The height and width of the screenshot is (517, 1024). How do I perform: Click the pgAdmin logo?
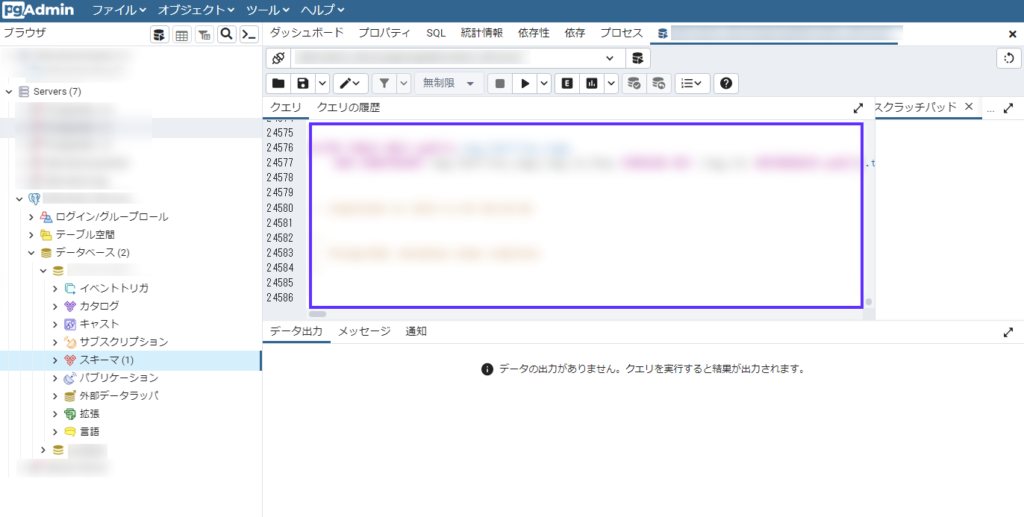click(x=39, y=10)
